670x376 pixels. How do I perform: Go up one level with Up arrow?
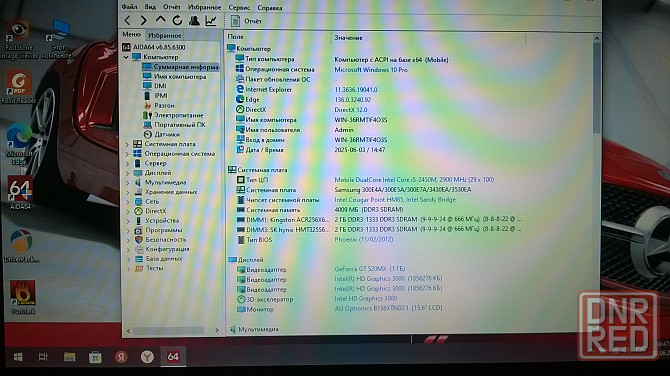(x=160, y=20)
